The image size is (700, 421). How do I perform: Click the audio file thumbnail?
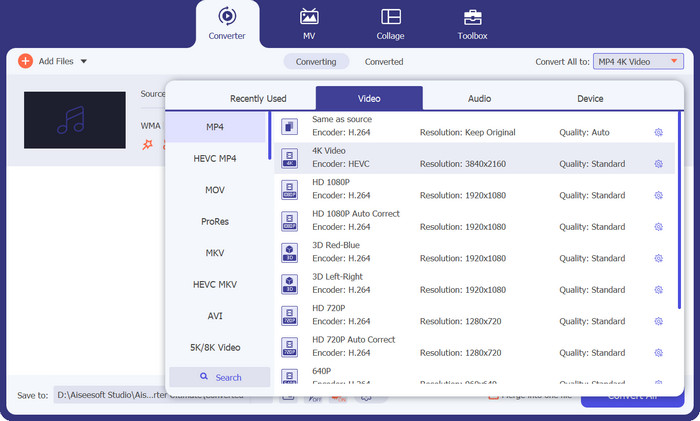coord(75,120)
